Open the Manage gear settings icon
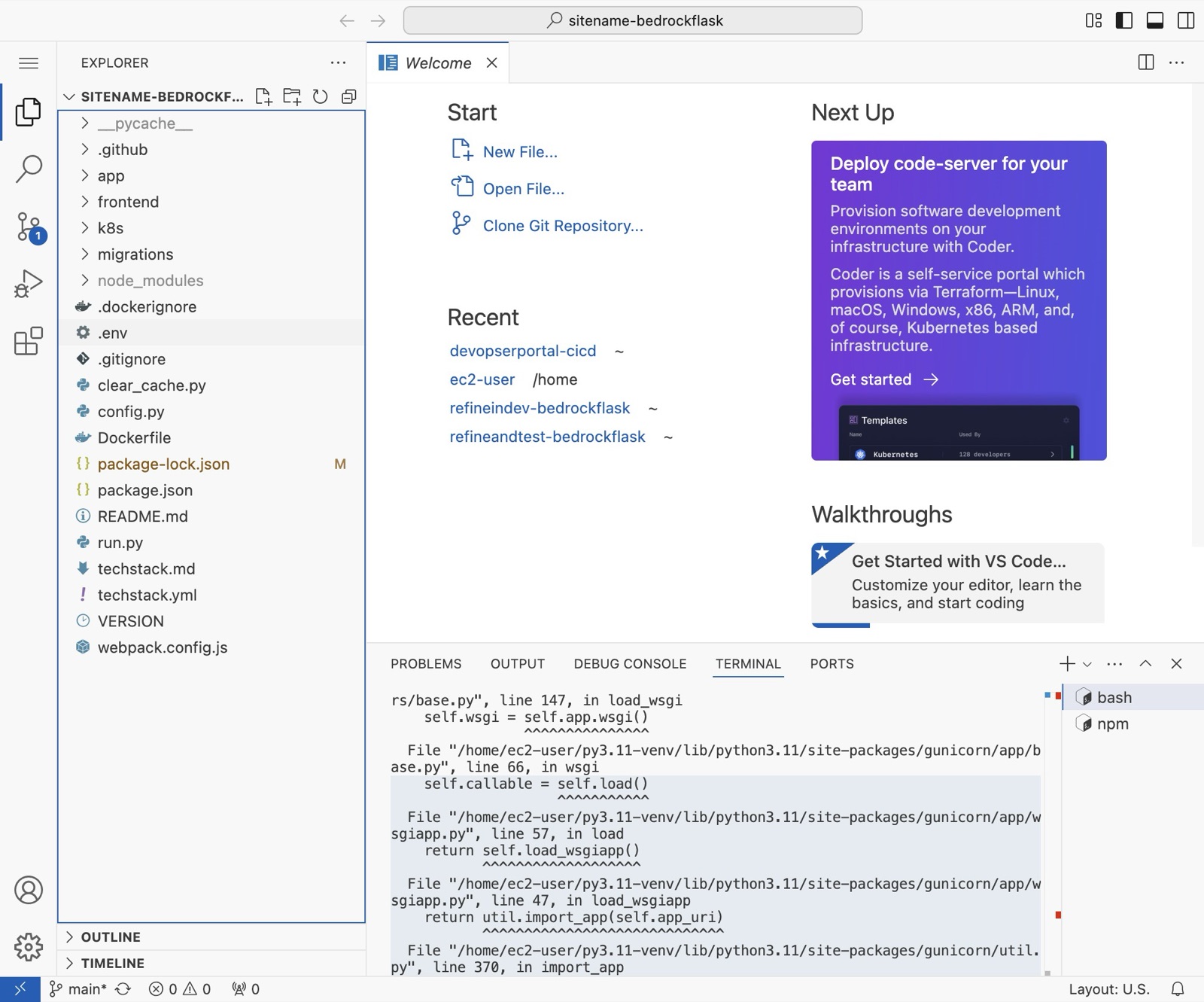 click(29, 947)
